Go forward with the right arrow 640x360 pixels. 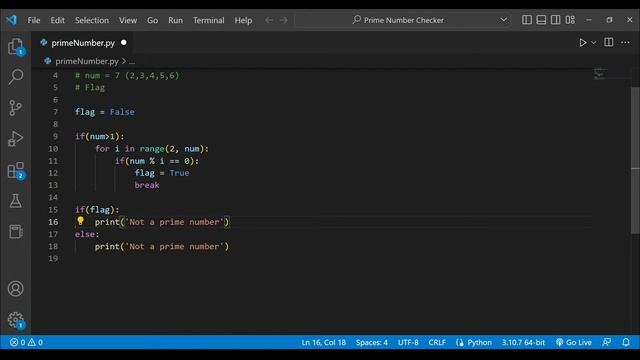pyautogui.click(x=284, y=20)
